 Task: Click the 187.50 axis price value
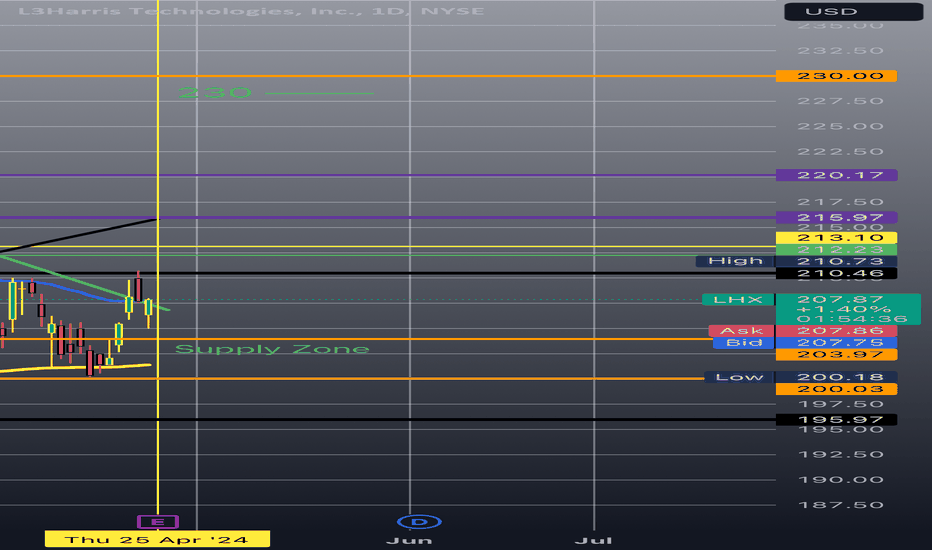[840, 505]
